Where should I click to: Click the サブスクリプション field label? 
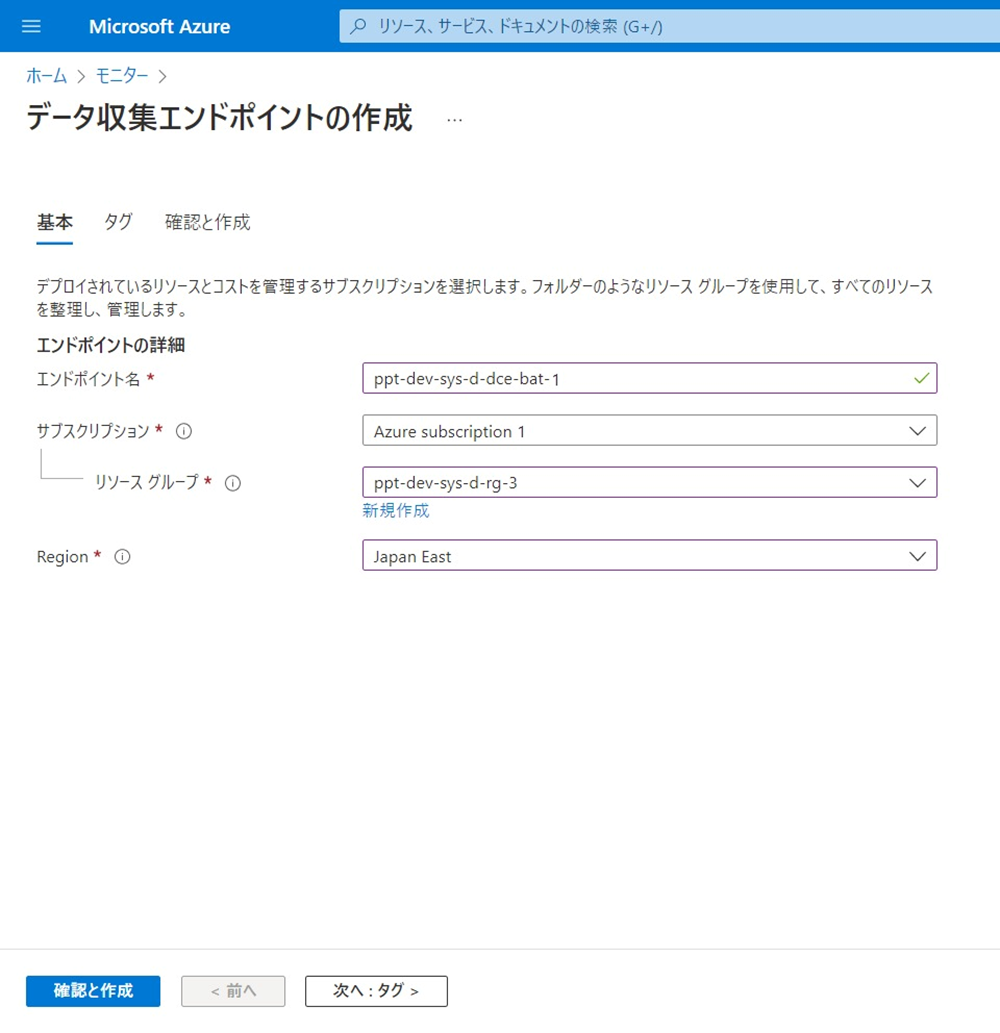click(93, 432)
